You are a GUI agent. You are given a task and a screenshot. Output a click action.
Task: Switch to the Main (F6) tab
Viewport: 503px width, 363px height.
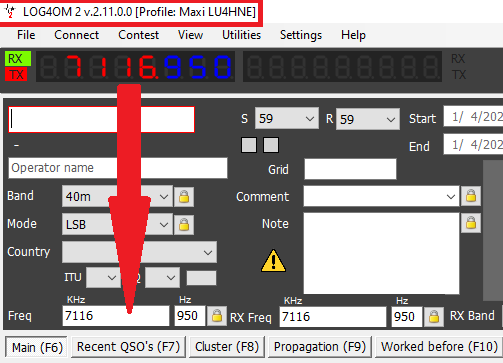point(37,347)
